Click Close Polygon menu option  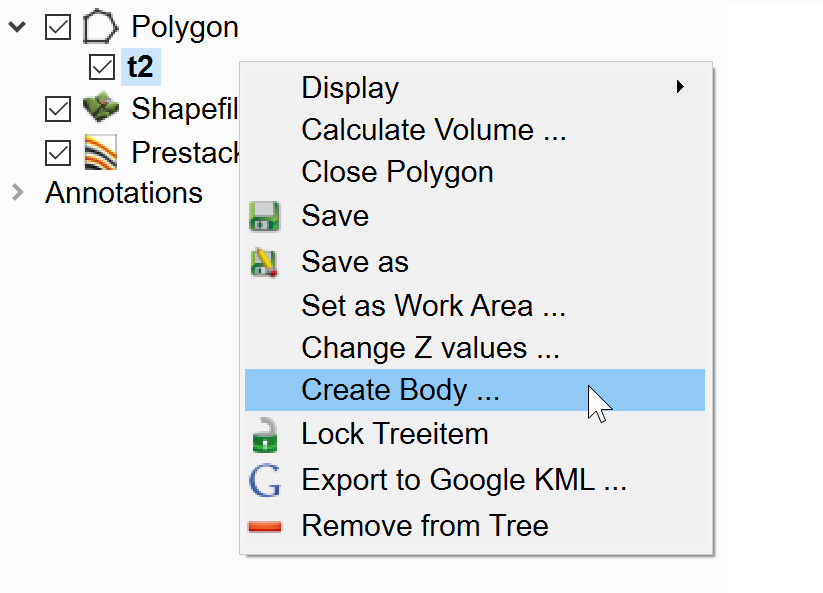[x=397, y=172]
